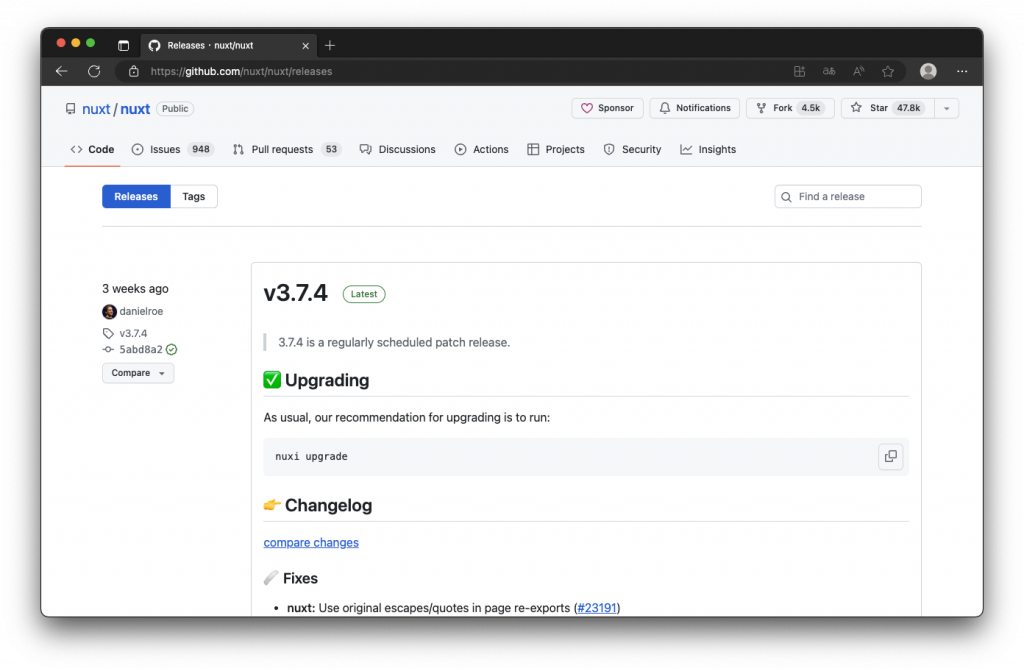Image resolution: width=1024 pixels, height=671 pixels.
Task: Click the Issues count 948
Action: 200,150
